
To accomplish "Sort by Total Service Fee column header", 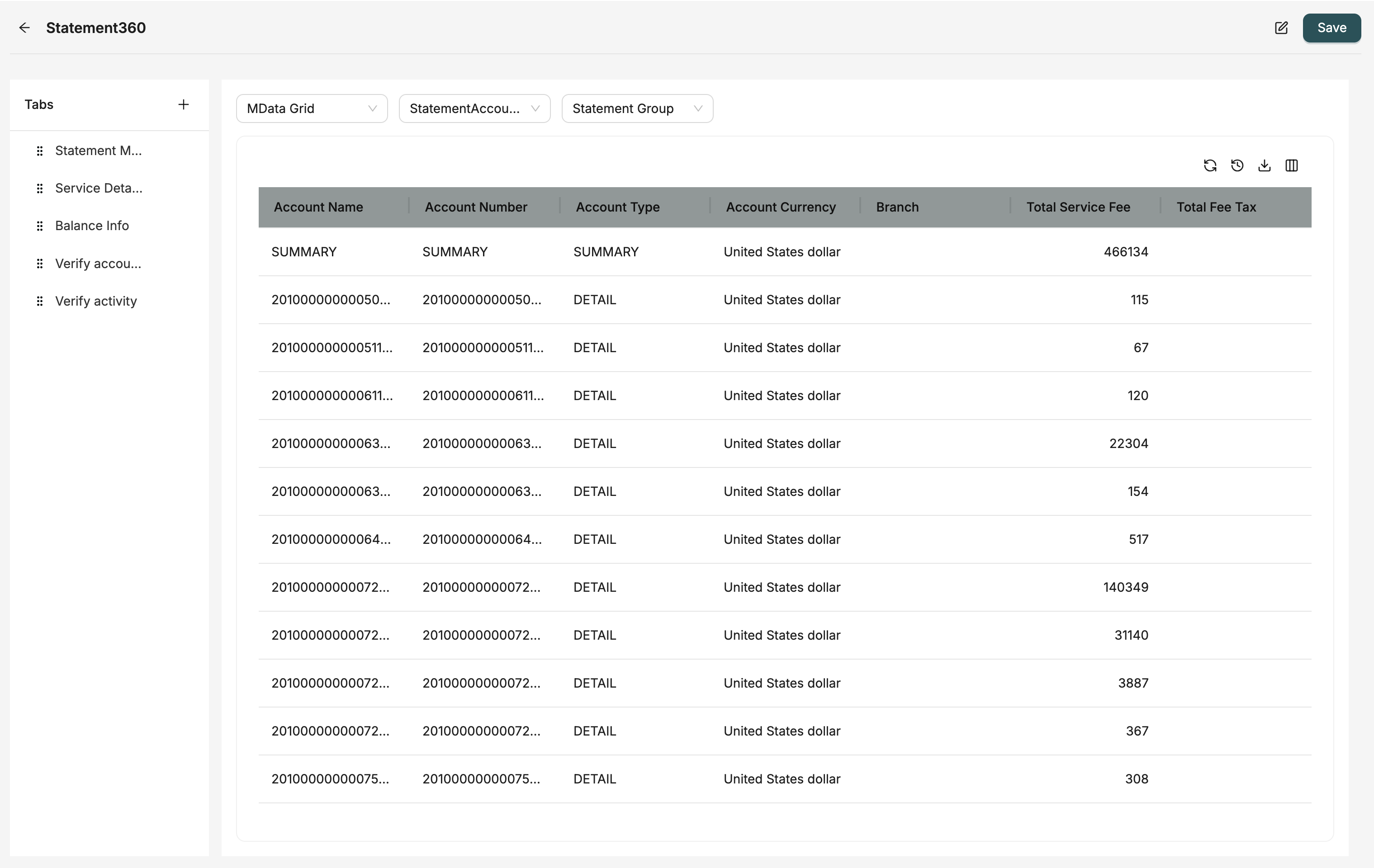I will click(x=1078, y=207).
